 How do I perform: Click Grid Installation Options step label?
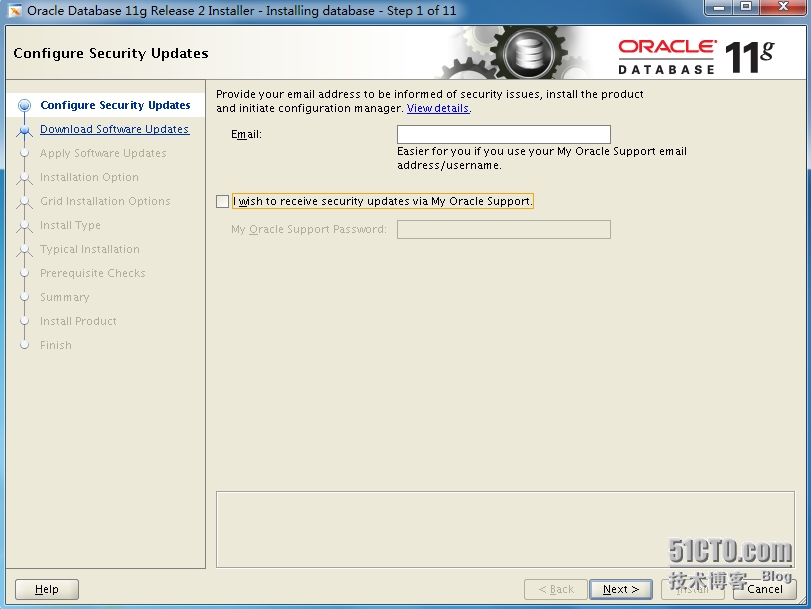pos(105,201)
